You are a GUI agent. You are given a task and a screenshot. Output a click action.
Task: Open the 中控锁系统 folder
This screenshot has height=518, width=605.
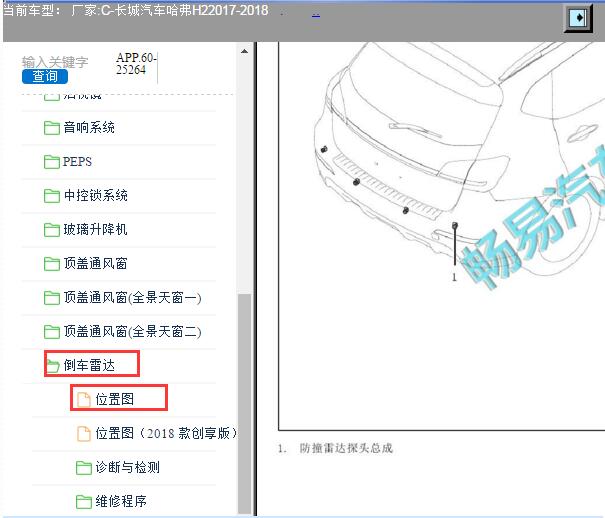pos(96,195)
